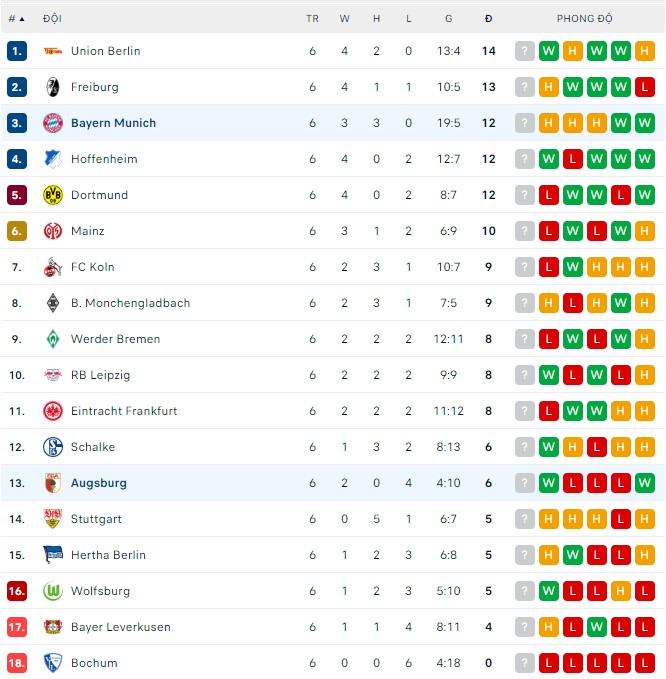Sort standings by the W wins header
666x679 pixels.
click(x=345, y=19)
